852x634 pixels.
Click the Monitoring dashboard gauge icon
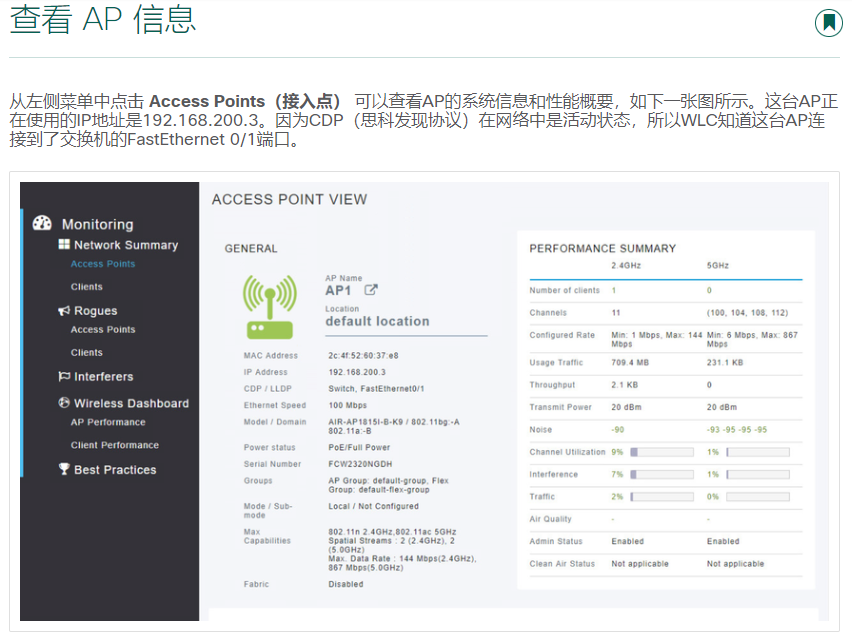[42, 224]
